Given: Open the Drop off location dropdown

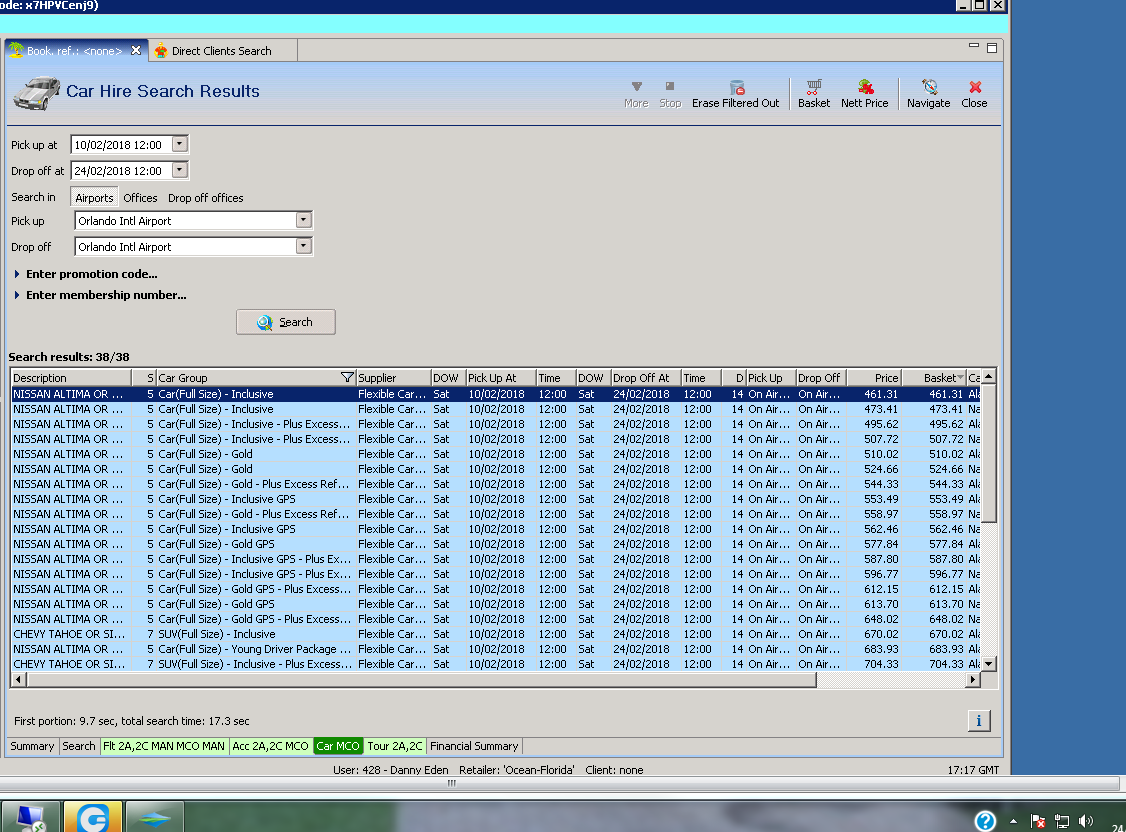Looking at the screenshot, I should (304, 246).
